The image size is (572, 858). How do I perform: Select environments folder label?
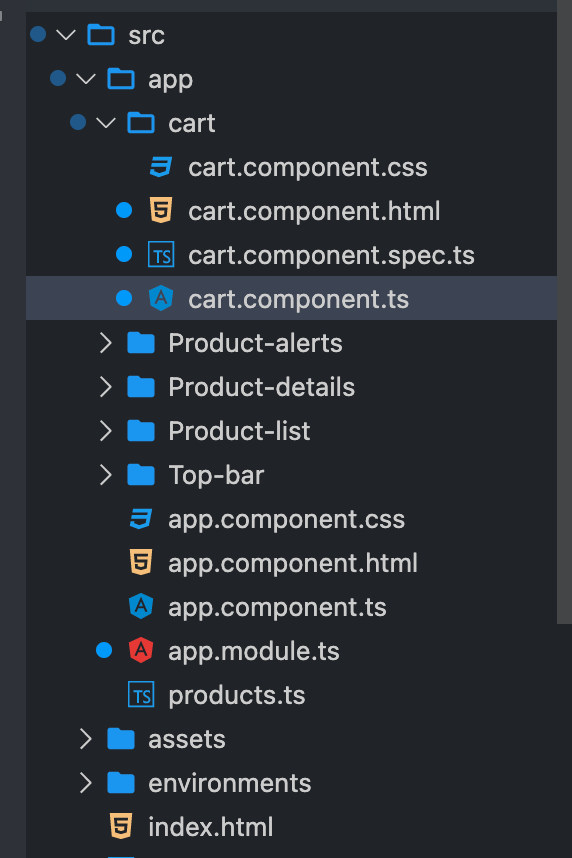click(229, 784)
